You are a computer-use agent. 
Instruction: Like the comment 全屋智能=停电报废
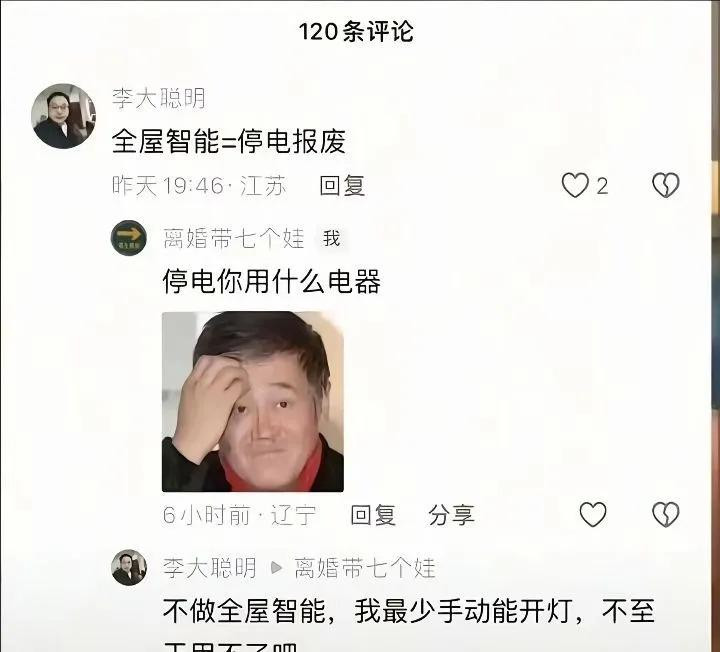pos(575,185)
